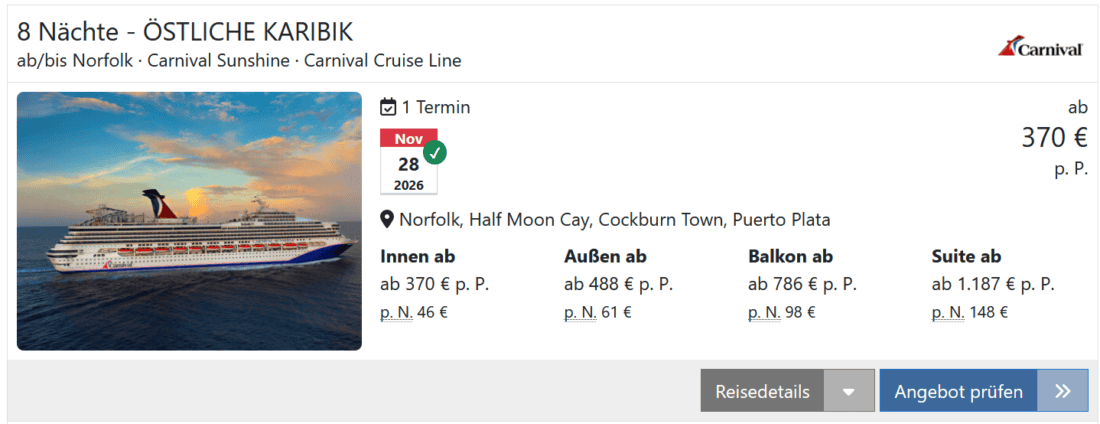This screenshot has height=424, width=1100.
Task: Click the p. N. abbreviation under Suite
Action: [947, 312]
